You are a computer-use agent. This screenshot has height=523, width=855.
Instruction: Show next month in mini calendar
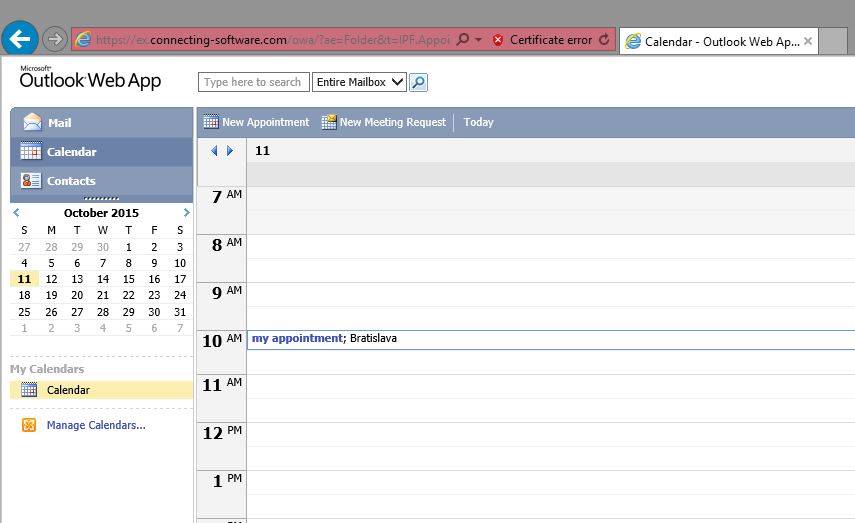[186, 212]
